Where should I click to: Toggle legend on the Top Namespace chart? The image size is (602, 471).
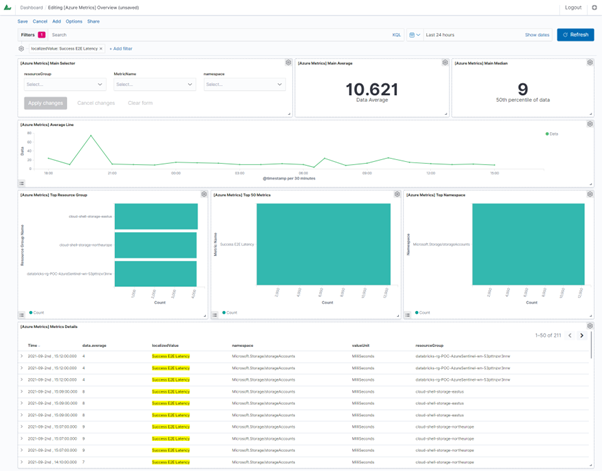[x=408, y=315]
